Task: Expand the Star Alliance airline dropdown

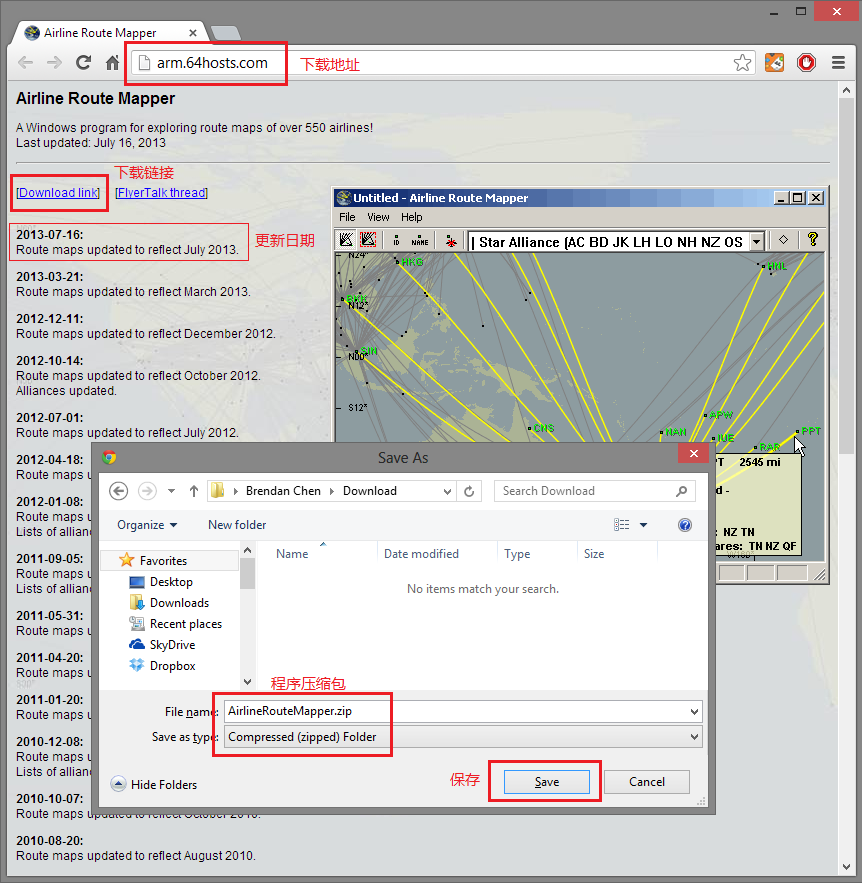Action: (757, 242)
